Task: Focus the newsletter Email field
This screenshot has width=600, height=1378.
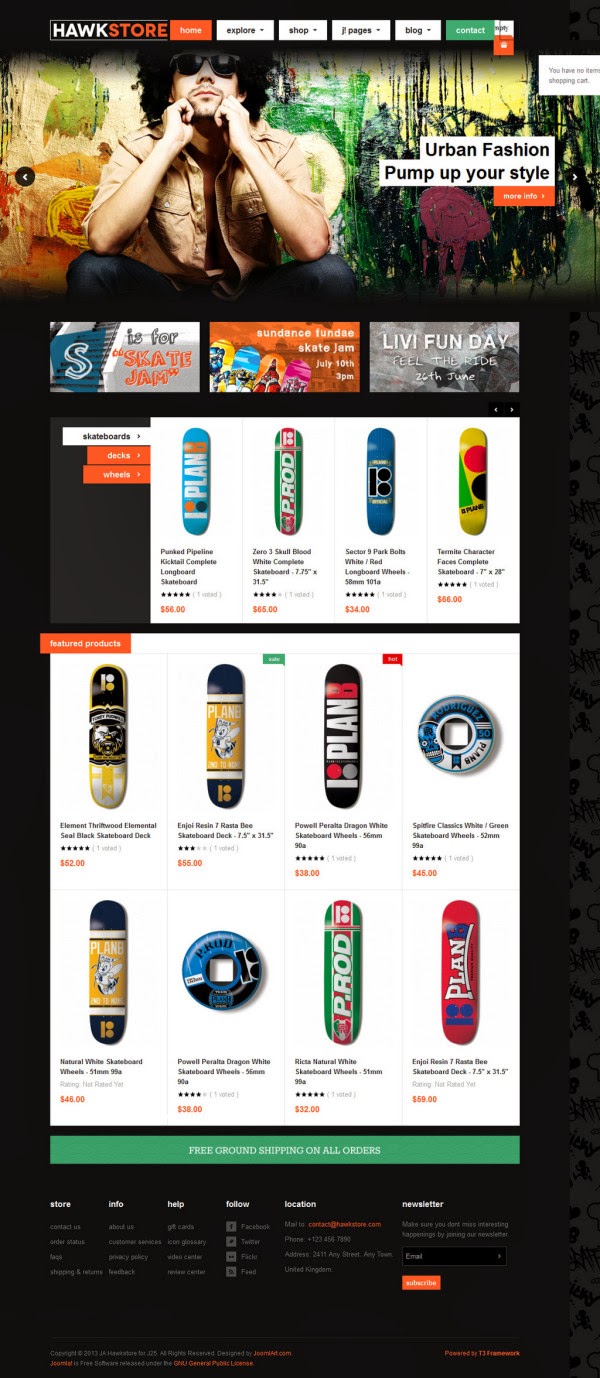Action: point(454,1257)
